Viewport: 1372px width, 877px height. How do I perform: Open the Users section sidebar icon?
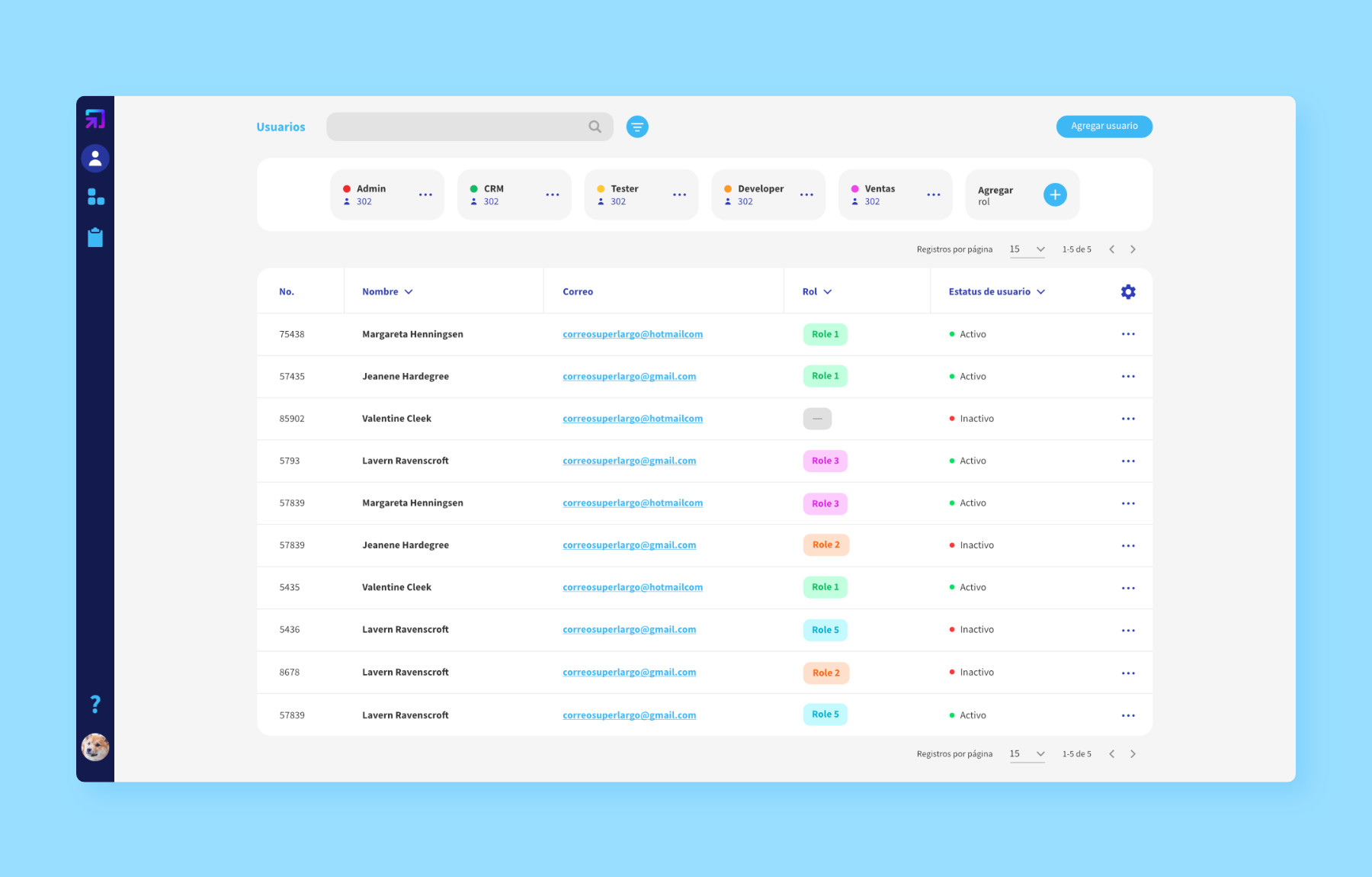[95, 159]
